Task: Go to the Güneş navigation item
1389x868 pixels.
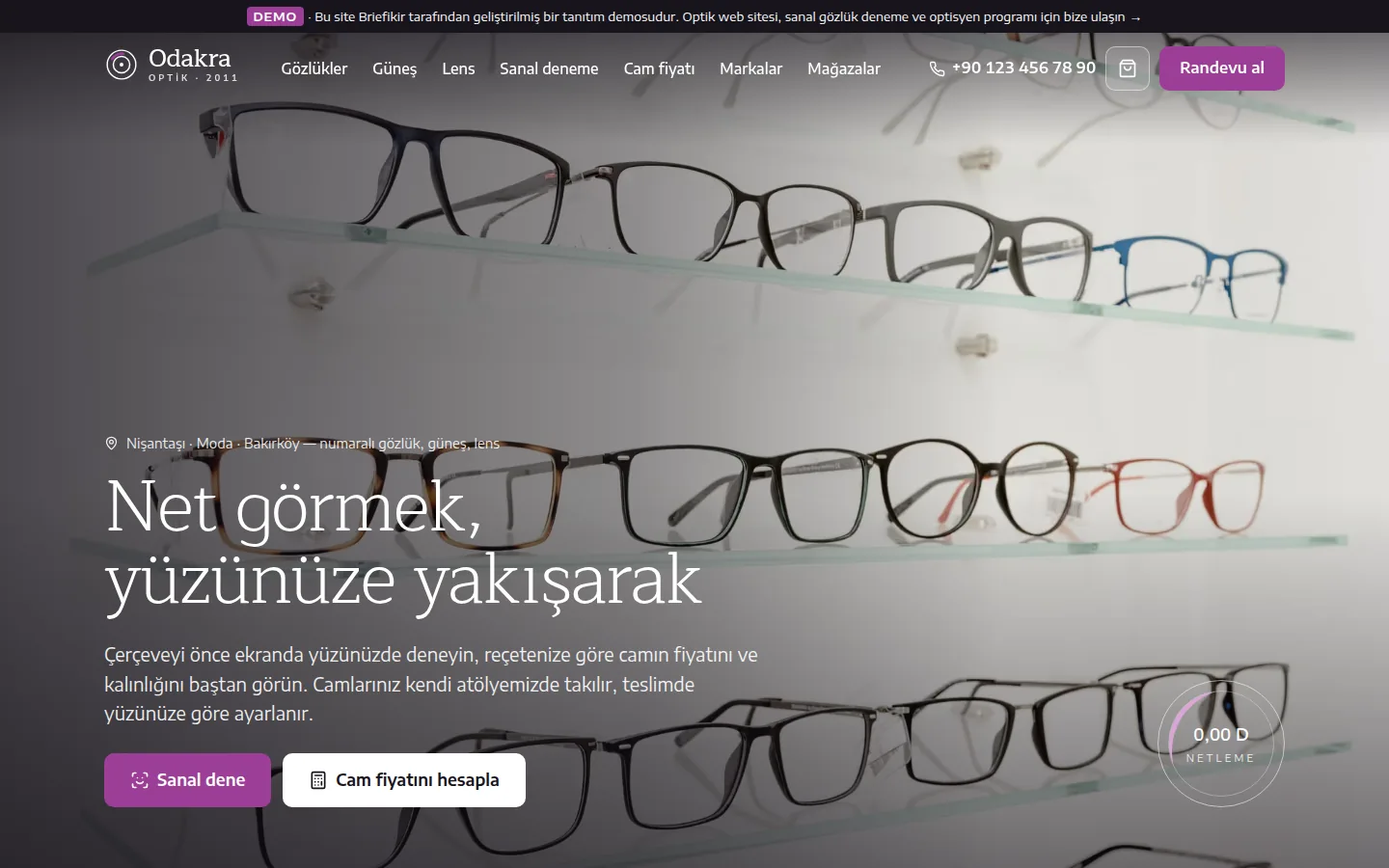Action: click(x=395, y=68)
